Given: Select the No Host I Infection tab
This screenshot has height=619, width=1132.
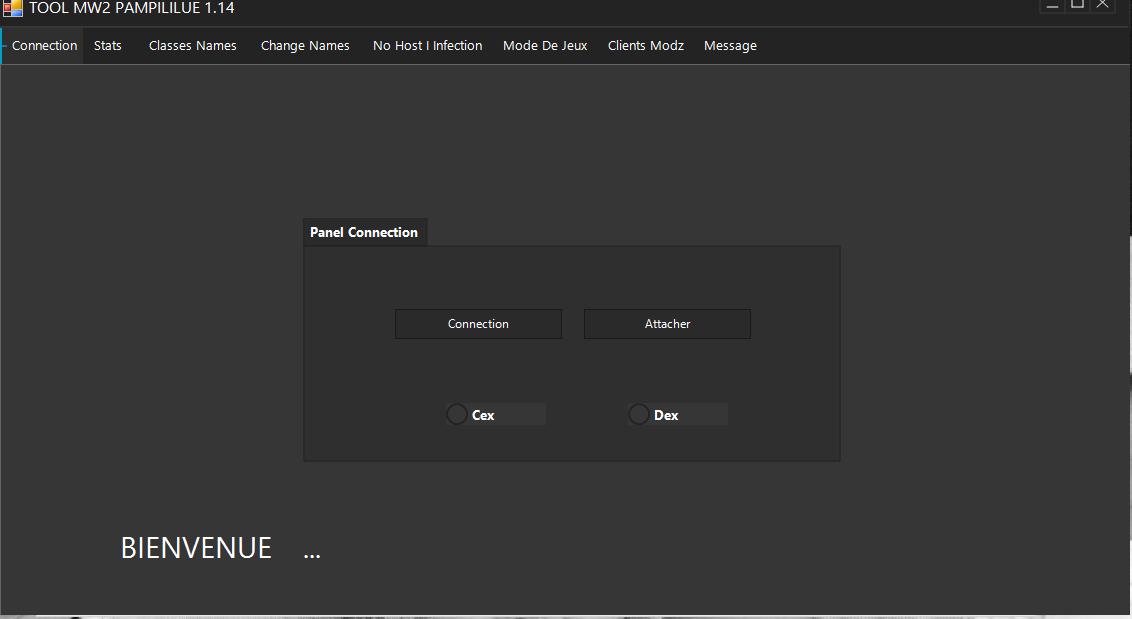Looking at the screenshot, I should tap(427, 46).
